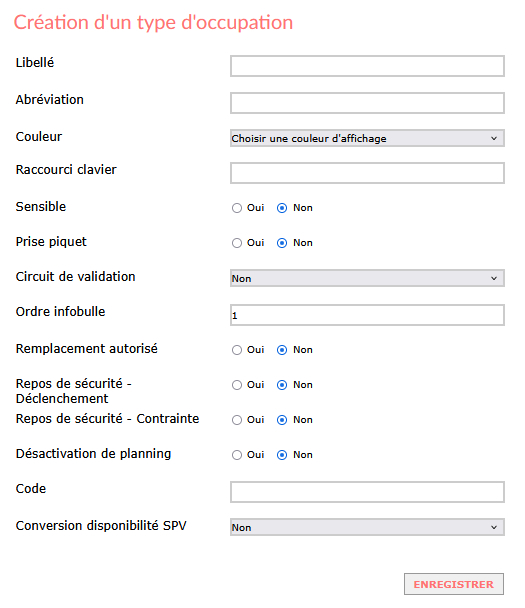Select Oui for Repos de sécurité Contrainte
525x608 pixels.
tap(237, 420)
